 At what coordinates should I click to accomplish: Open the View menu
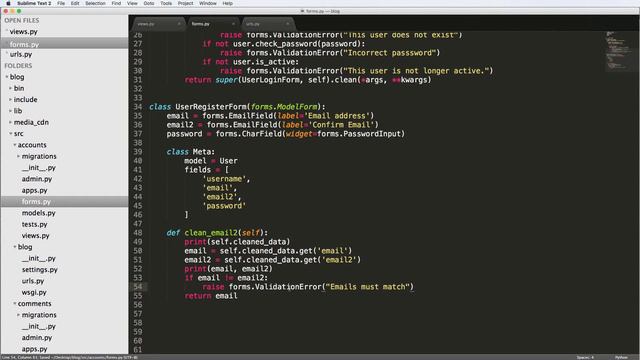(132, 3)
